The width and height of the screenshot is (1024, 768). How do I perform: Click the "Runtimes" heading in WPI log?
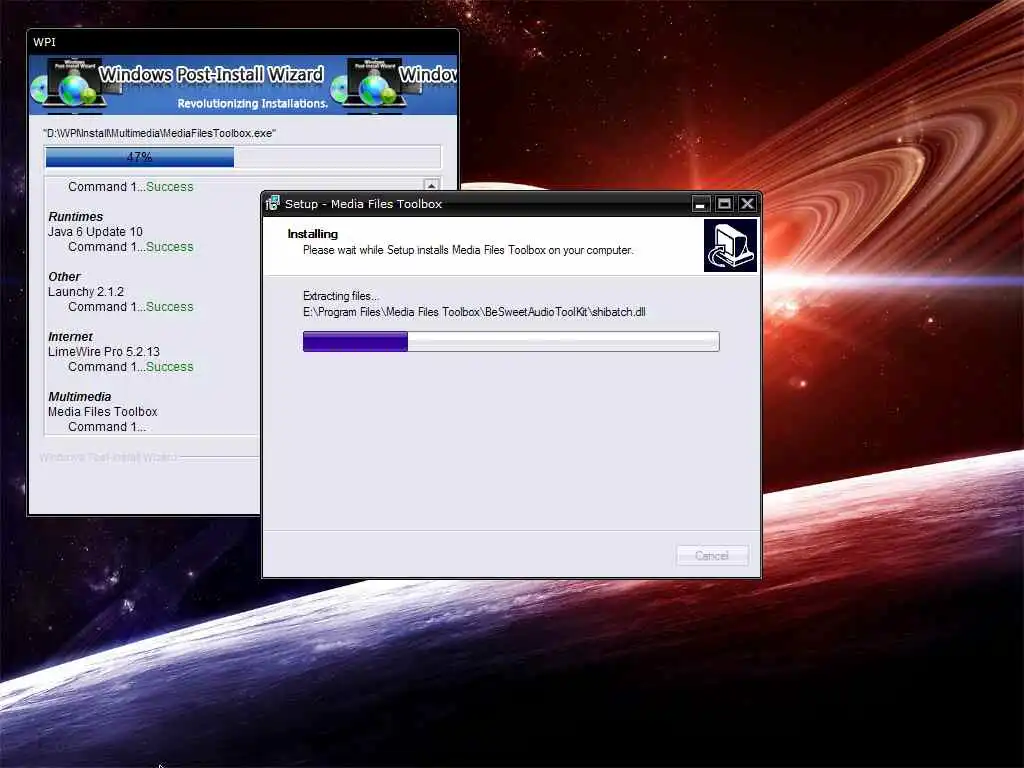tap(76, 217)
